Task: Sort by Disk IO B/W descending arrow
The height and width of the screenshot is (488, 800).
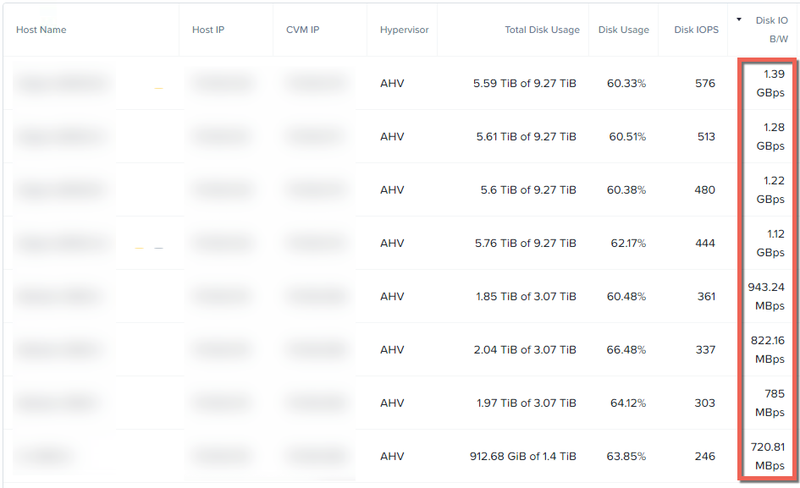Action: (x=739, y=20)
